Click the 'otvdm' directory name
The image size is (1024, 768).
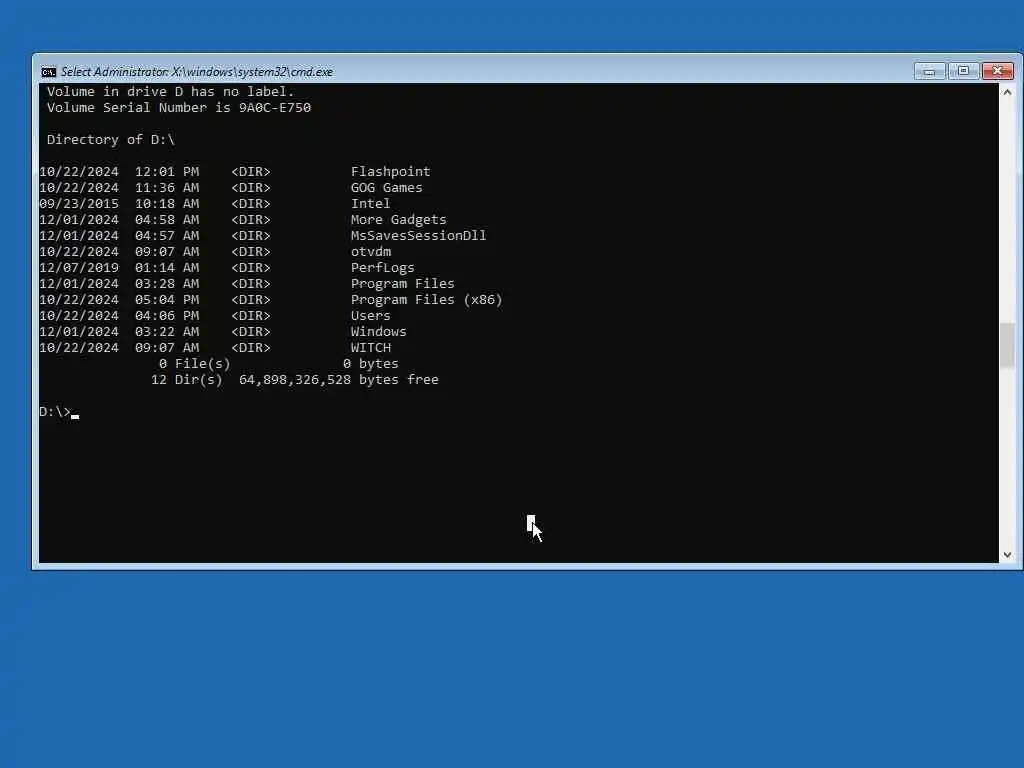click(371, 252)
